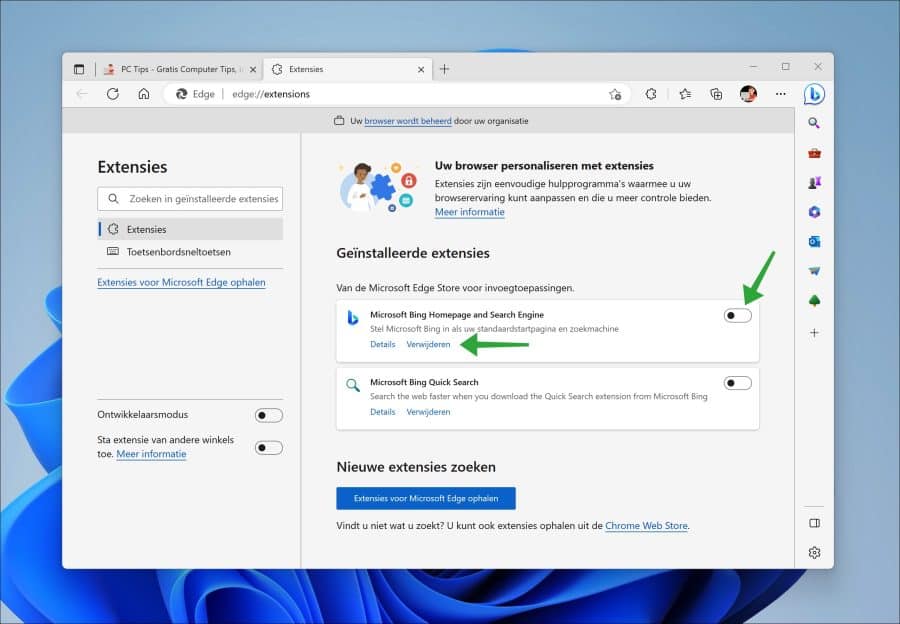Switch to the PC Tips tab
Screen dimensions: 900x624
tap(180, 69)
